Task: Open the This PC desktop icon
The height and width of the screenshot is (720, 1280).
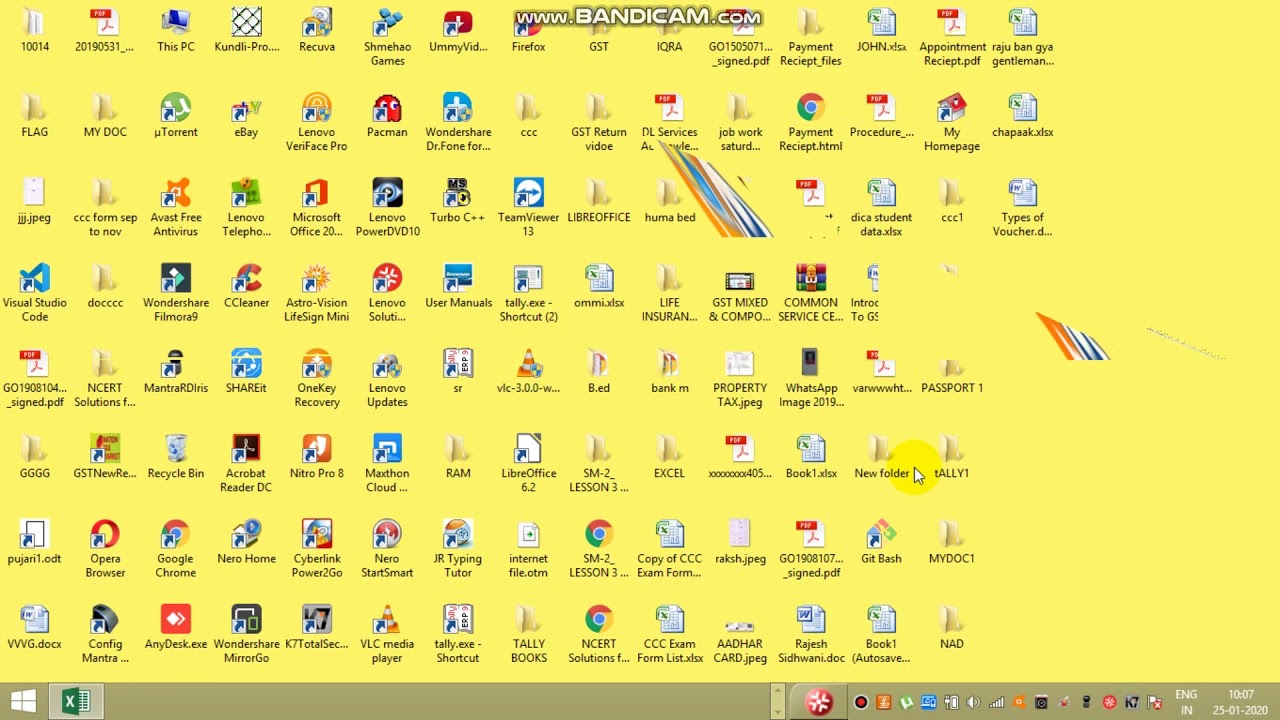Action: pyautogui.click(x=176, y=30)
